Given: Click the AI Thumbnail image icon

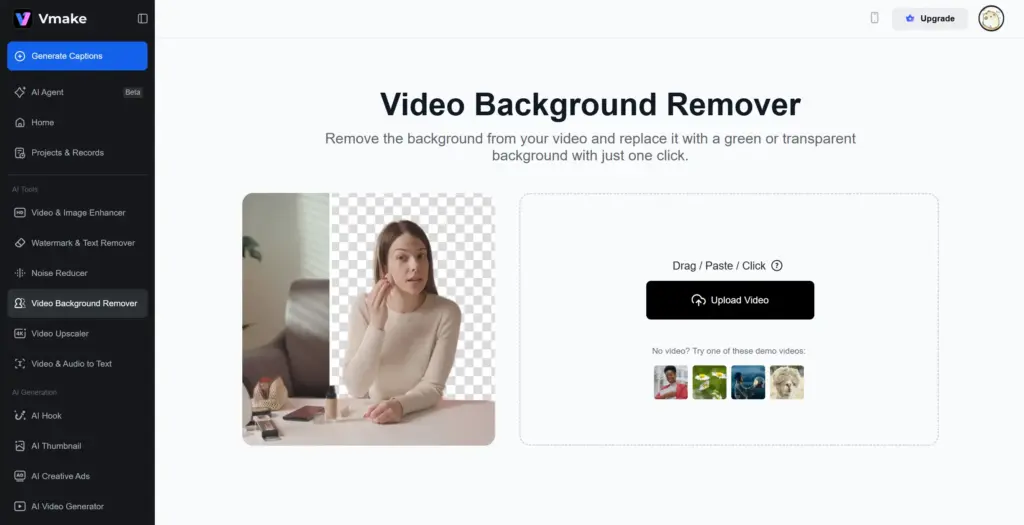Looking at the screenshot, I should coord(20,446).
